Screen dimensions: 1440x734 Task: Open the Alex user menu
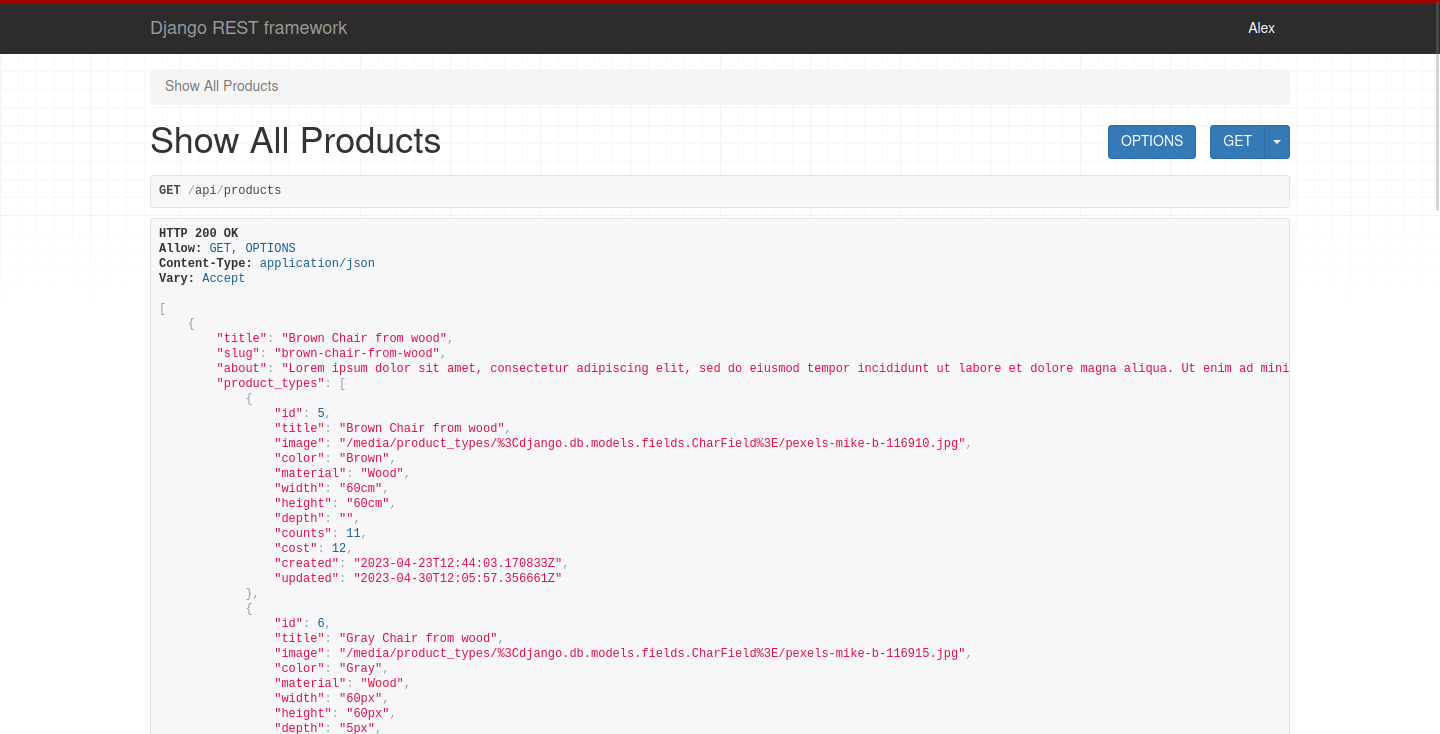(1261, 28)
